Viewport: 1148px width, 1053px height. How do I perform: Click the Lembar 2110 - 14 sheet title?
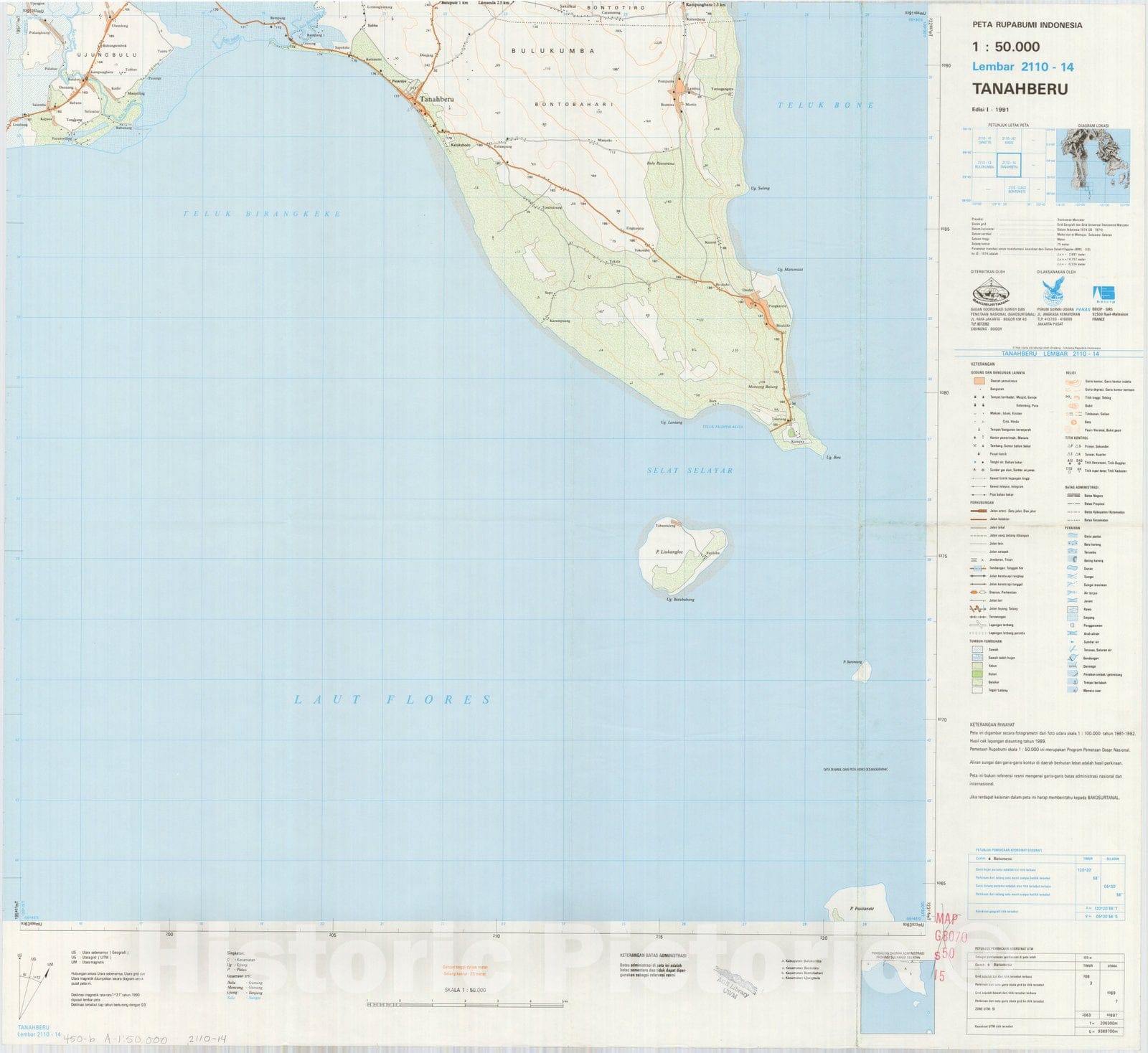coord(1022,67)
